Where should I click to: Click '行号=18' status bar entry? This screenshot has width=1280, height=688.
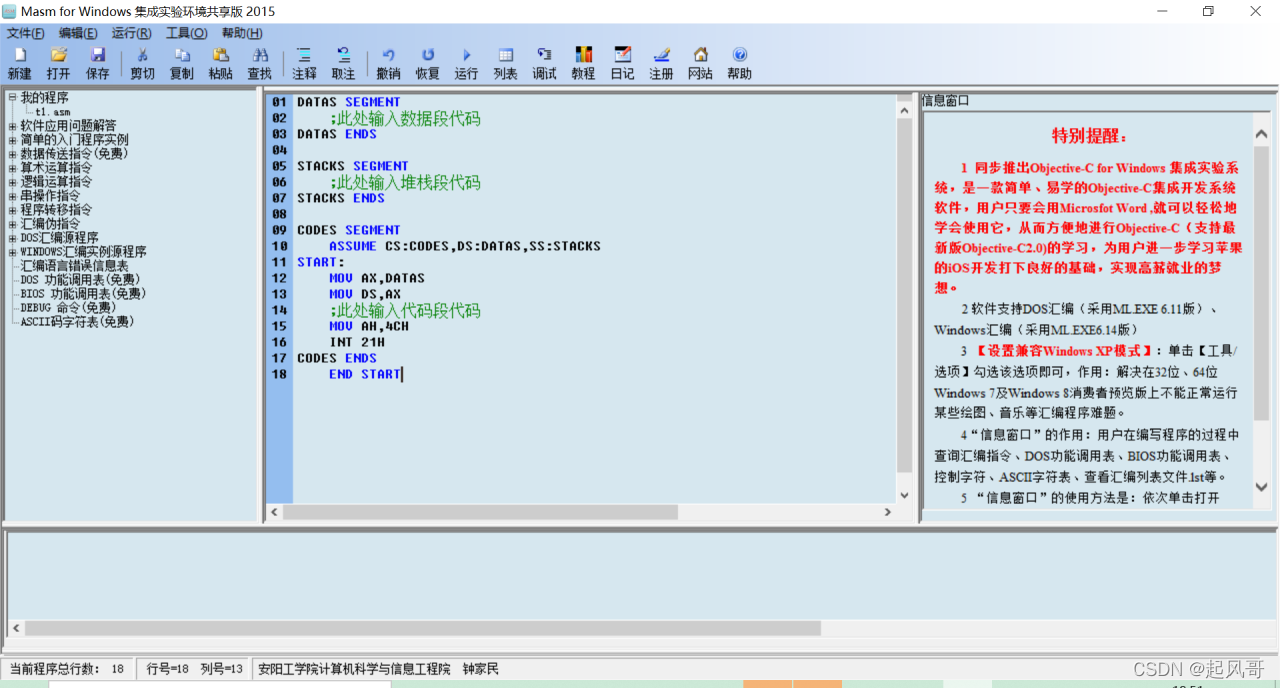coord(168,669)
